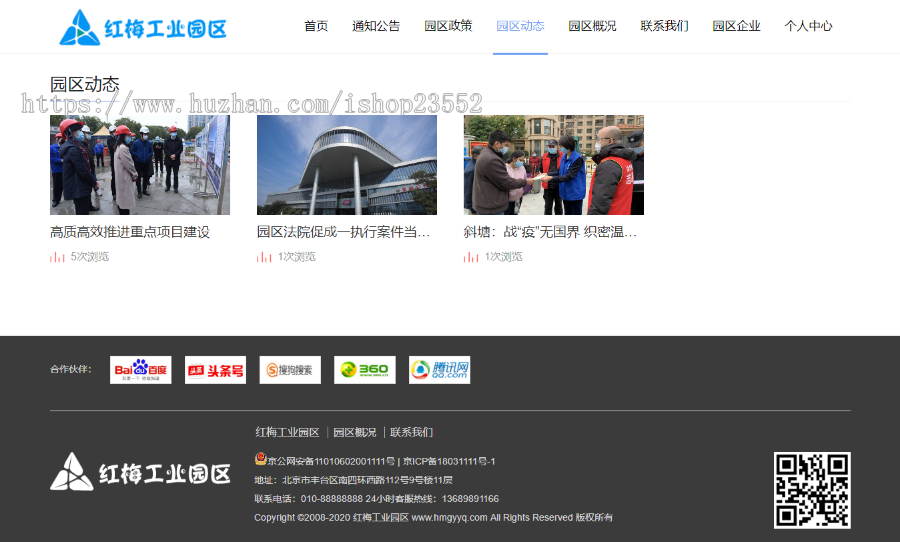Click the 5次浏览 view count text

point(90,257)
